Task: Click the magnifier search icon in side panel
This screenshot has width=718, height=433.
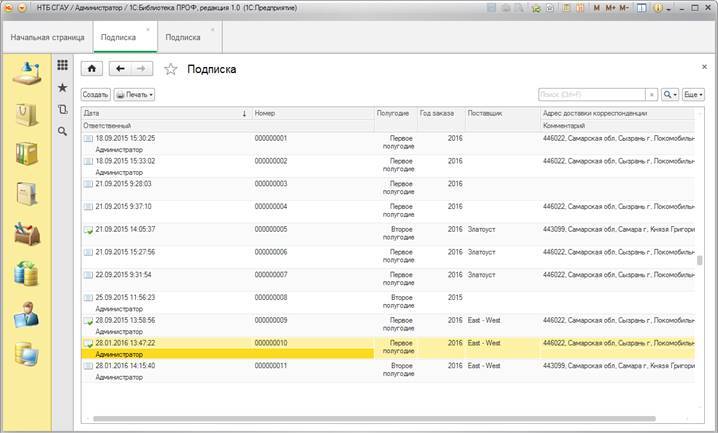Action: [x=62, y=131]
